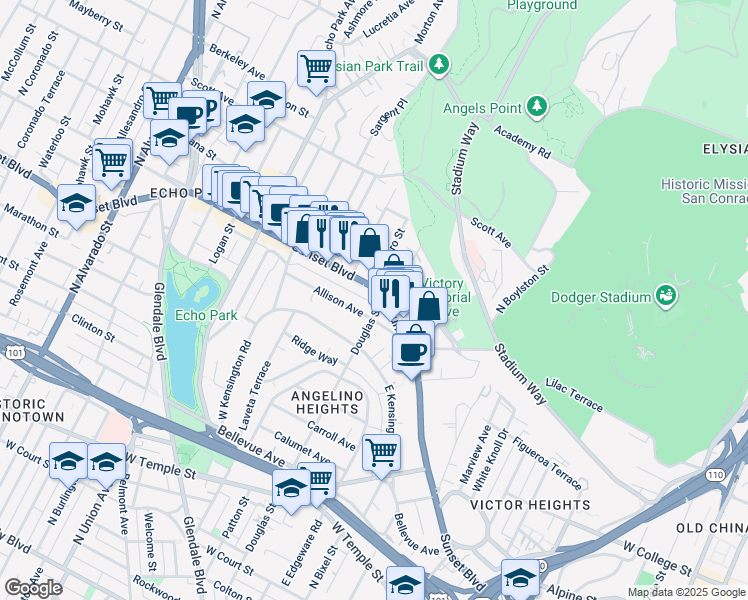Open the coffee cup marker on Sunset Blvd near Stadium Way
The image size is (748, 600).
[x=411, y=353]
